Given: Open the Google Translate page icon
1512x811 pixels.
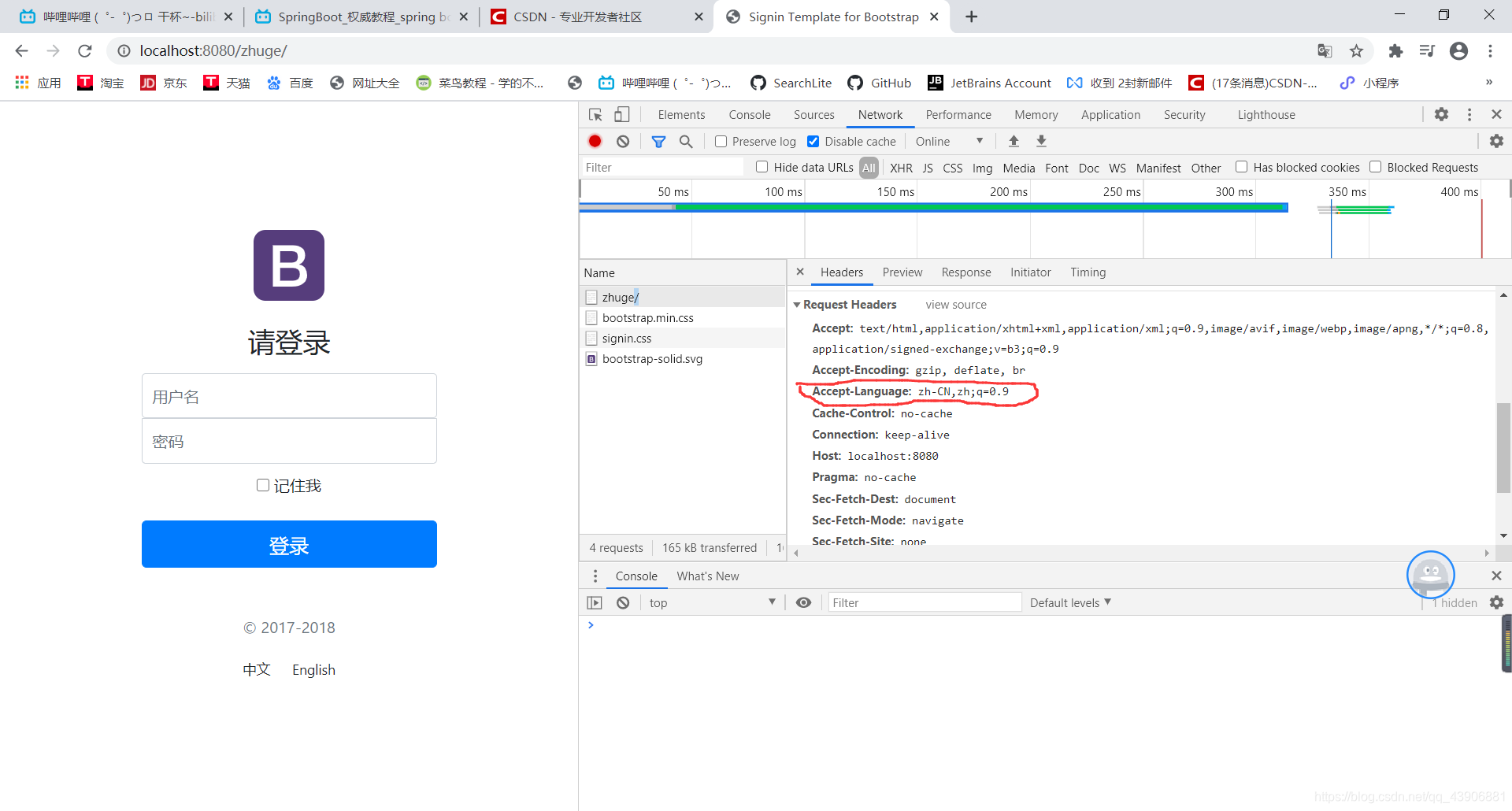Looking at the screenshot, I should (x=1325, y=51).
